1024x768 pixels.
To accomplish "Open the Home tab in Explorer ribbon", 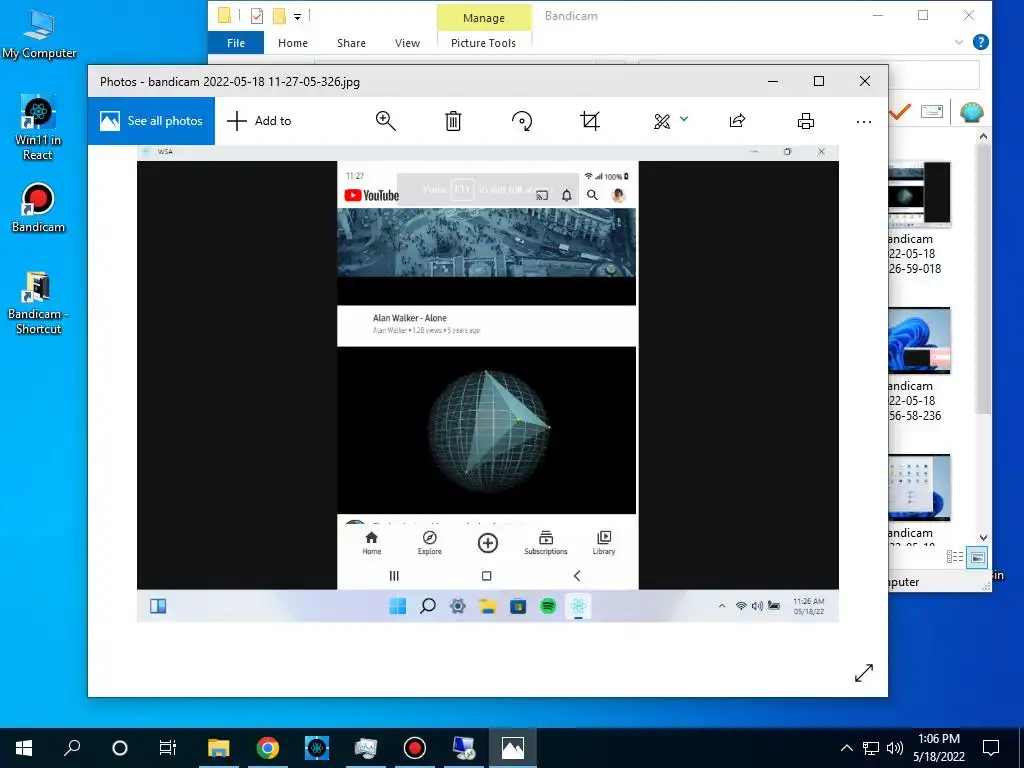I will tap(293, 43).
